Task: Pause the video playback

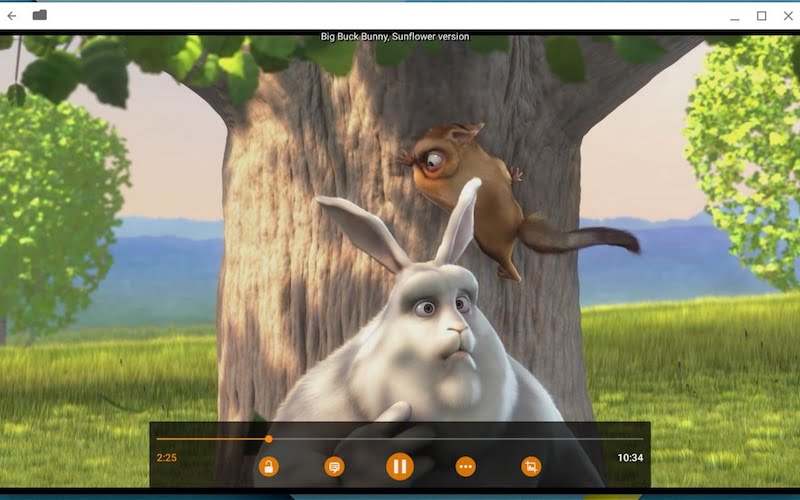Action: tap(399, 466)
